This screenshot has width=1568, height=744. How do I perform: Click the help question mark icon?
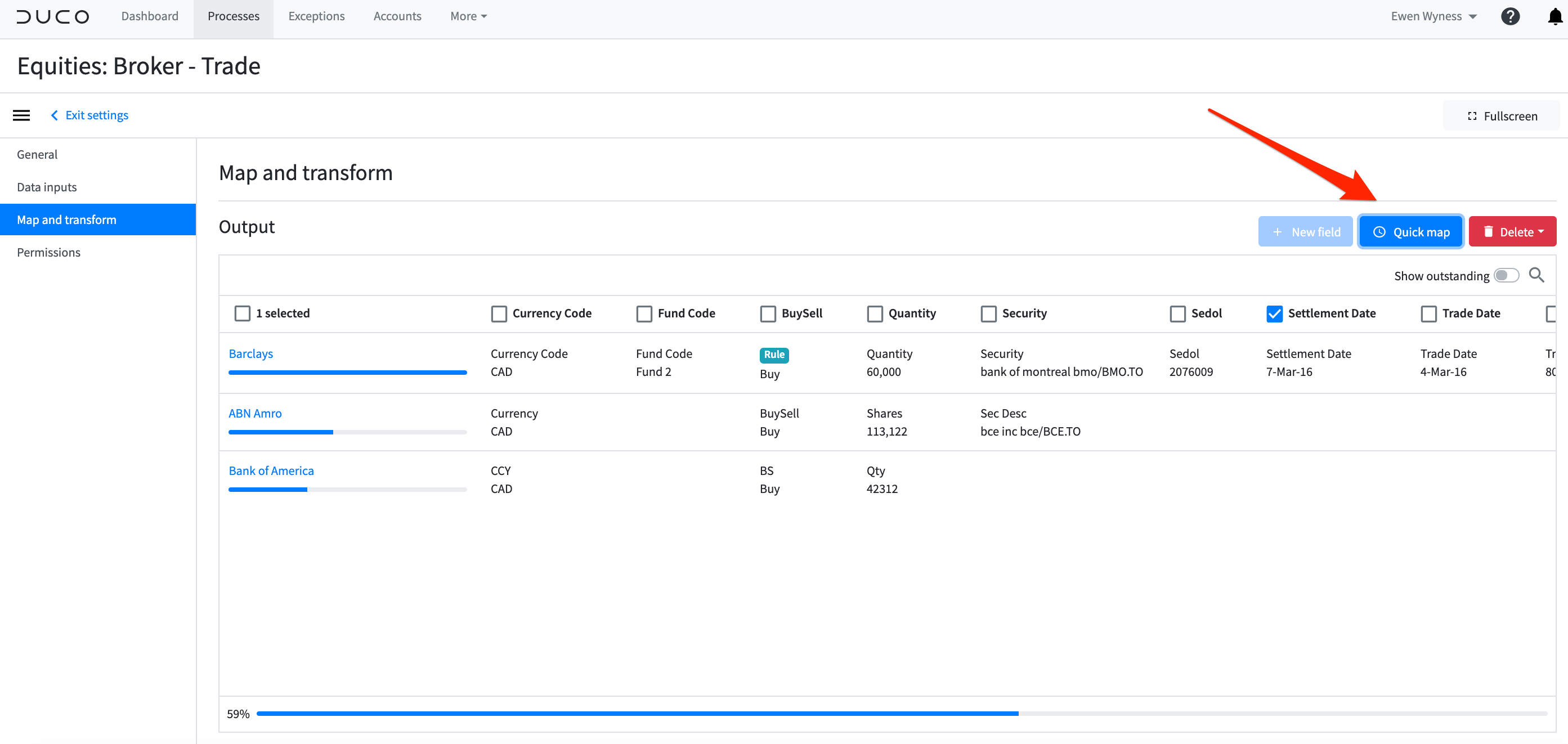[1510, 16]
